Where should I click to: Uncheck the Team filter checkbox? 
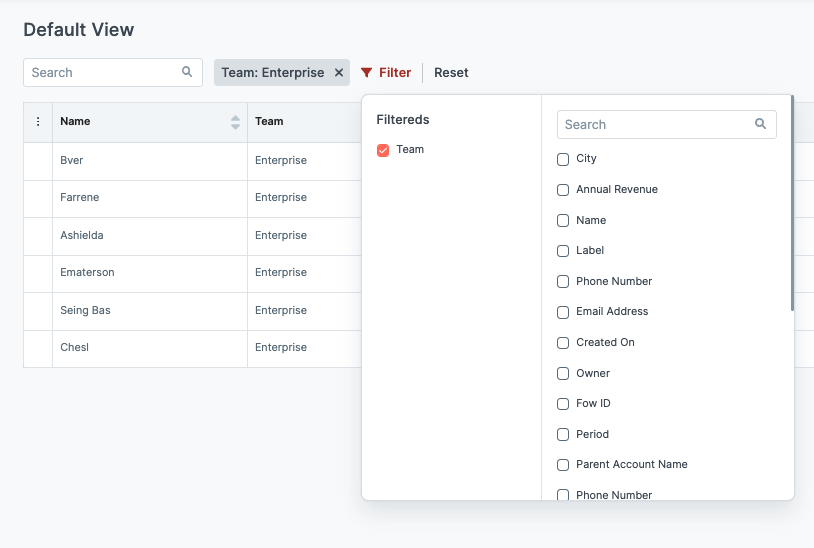click(x=383, y=150)
